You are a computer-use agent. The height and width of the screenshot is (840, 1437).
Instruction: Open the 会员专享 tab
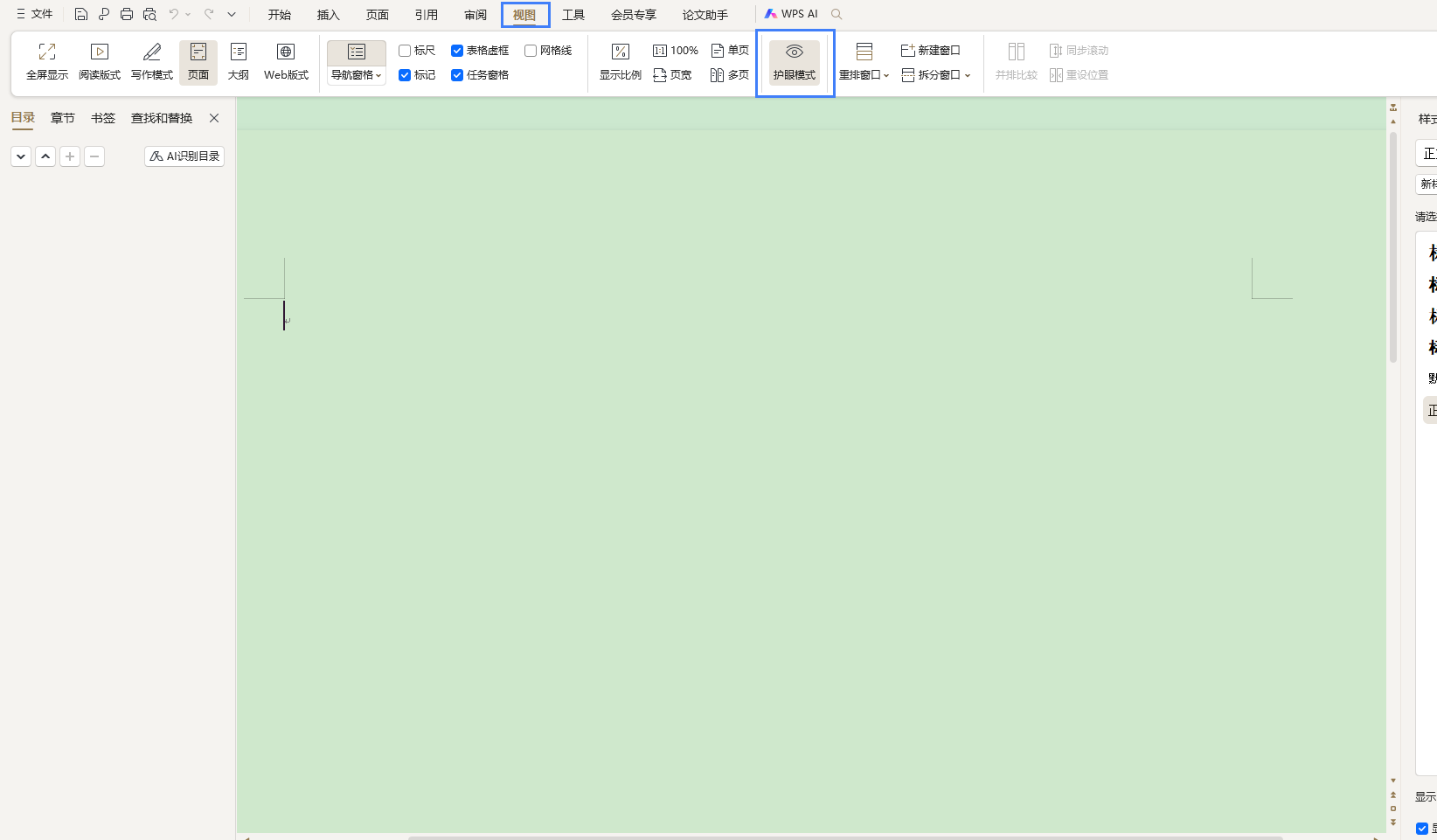pyautogui.click(x=634, y=15)
